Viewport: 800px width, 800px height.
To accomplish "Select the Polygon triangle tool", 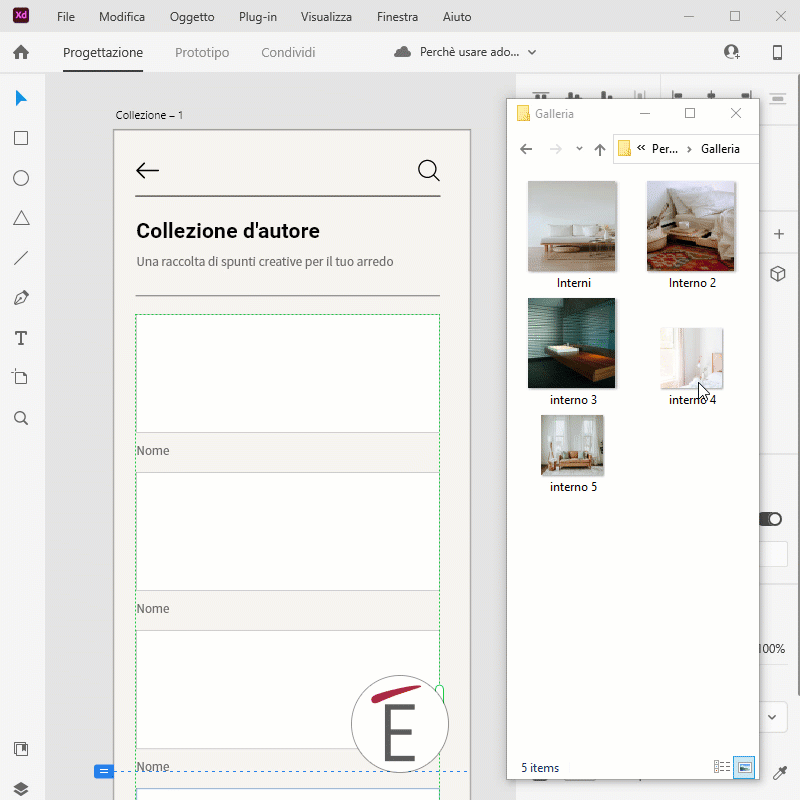I will click(21, 218).
